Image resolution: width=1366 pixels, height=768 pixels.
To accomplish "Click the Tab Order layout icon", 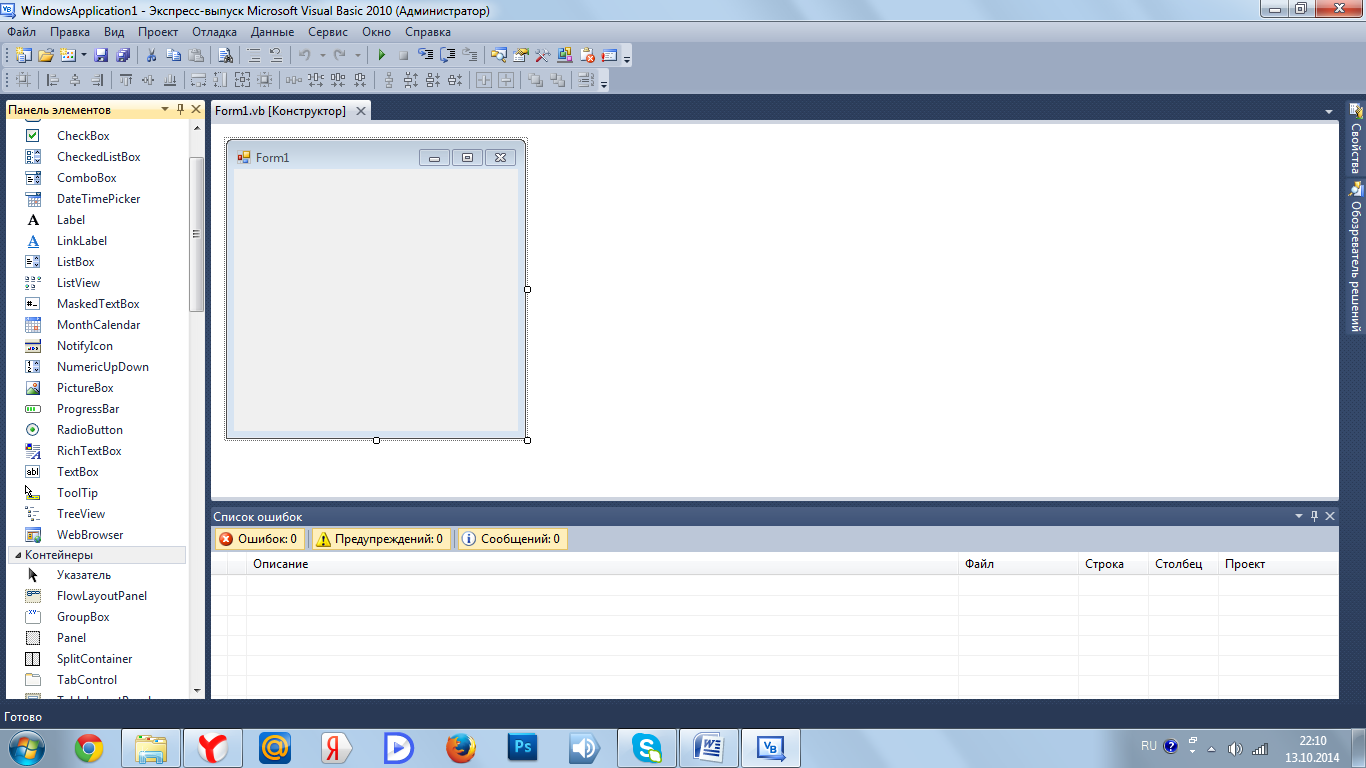I will point(585,80).
